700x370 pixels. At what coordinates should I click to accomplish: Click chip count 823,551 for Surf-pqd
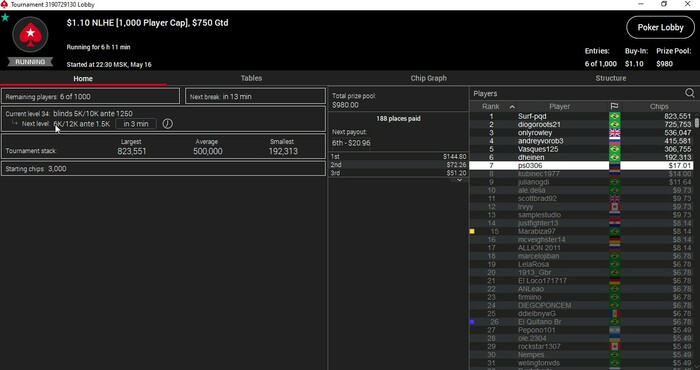coord(677,116)
